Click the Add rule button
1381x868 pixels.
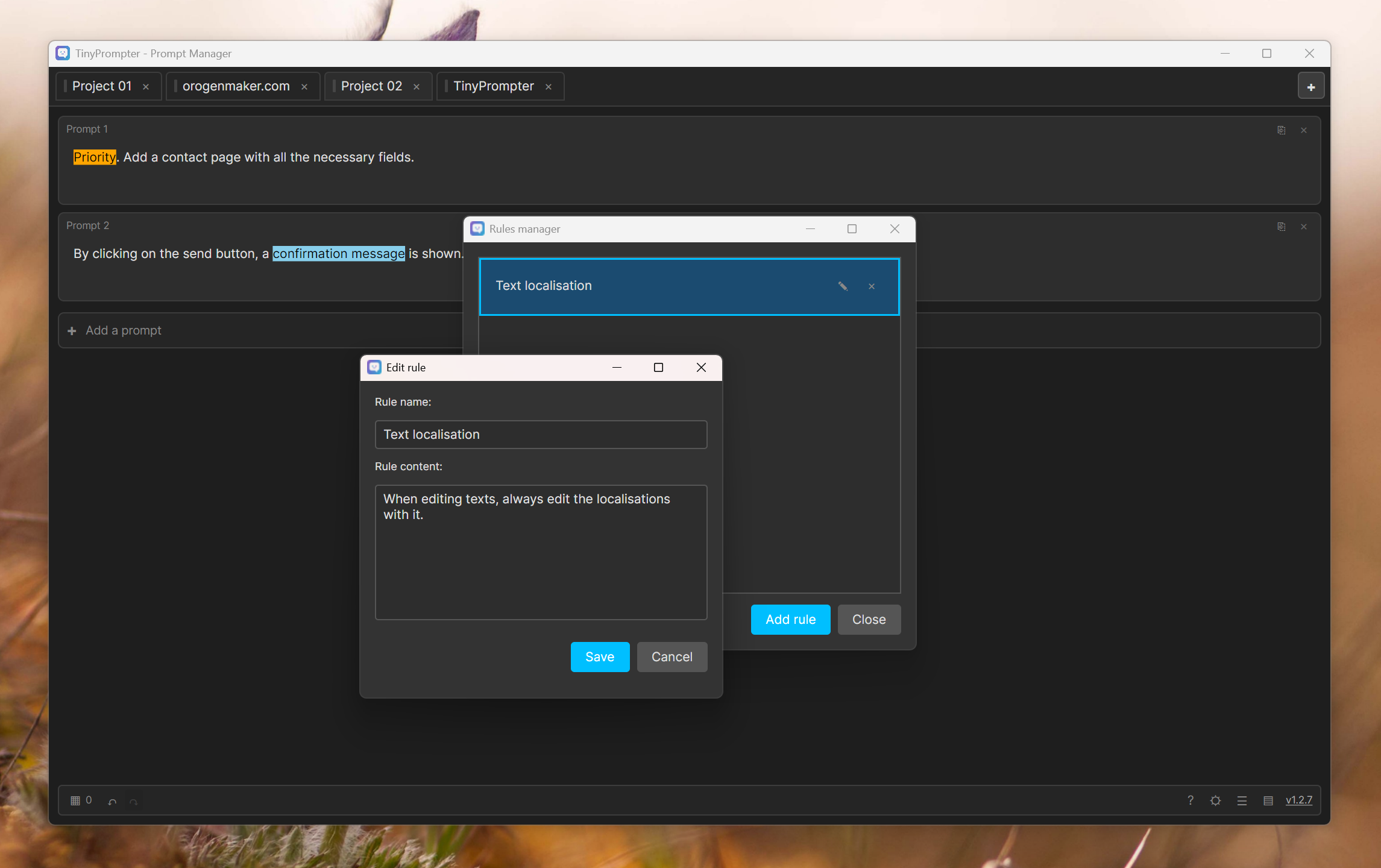pos(790,619)
